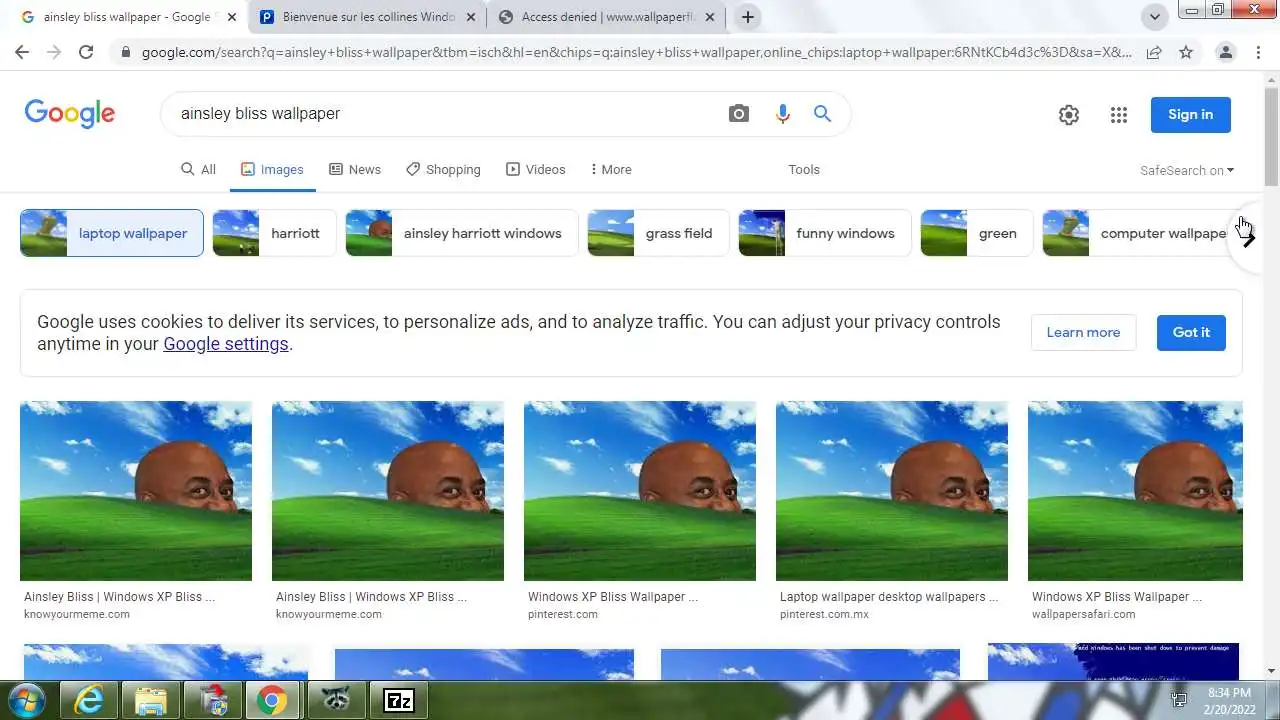Select the ainsley harriott windows chip

(x=462, y=233)
